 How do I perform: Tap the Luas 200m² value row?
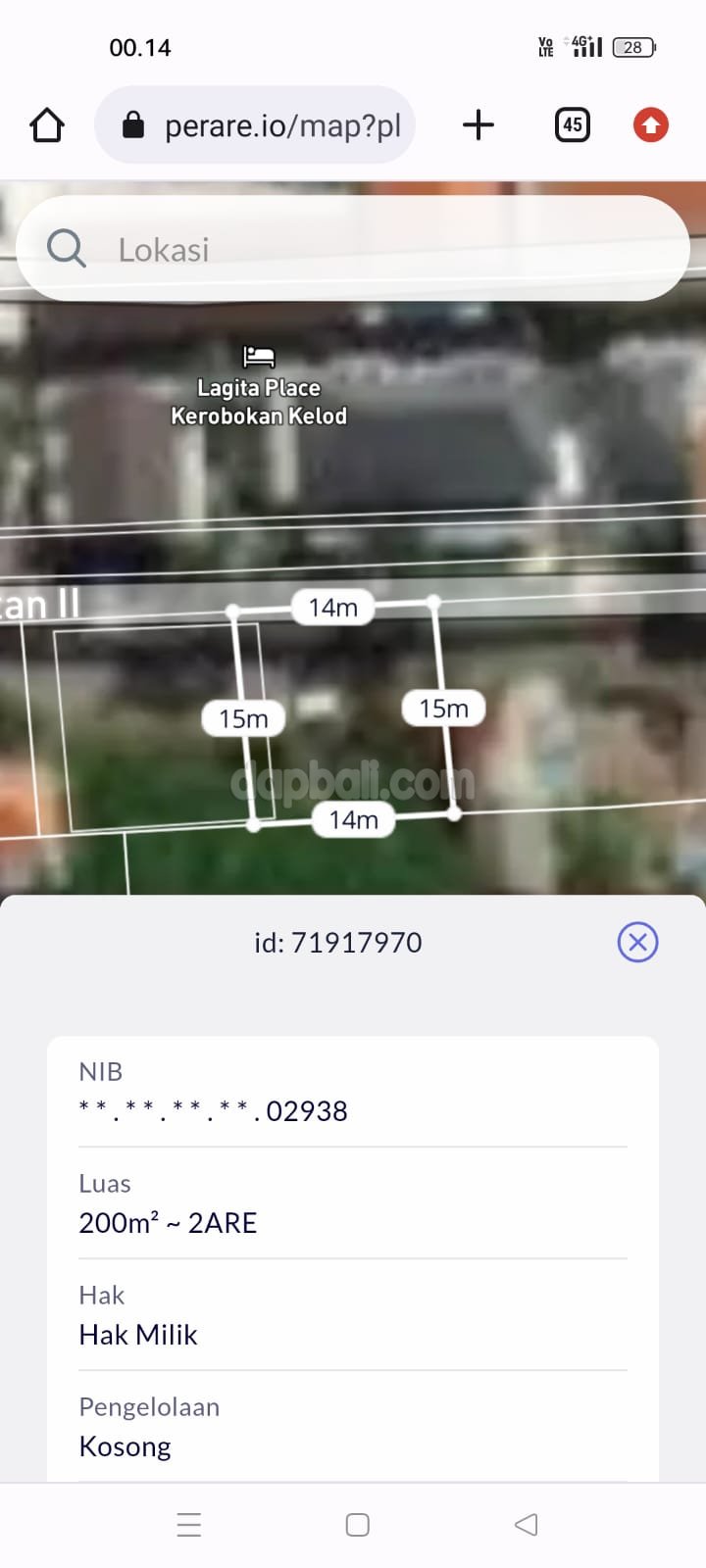[353, 1203]
